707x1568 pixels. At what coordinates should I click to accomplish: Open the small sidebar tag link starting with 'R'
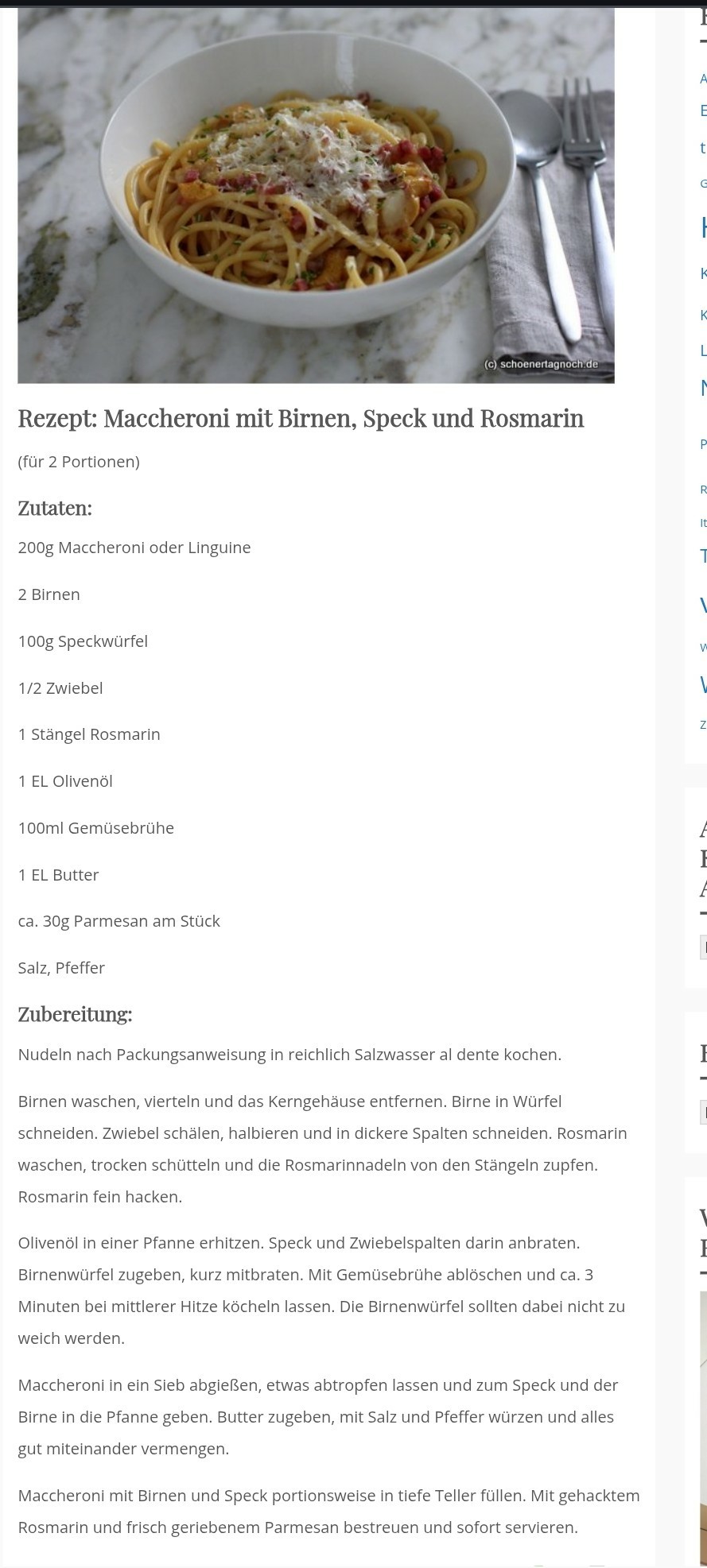(x=703, y=490)
